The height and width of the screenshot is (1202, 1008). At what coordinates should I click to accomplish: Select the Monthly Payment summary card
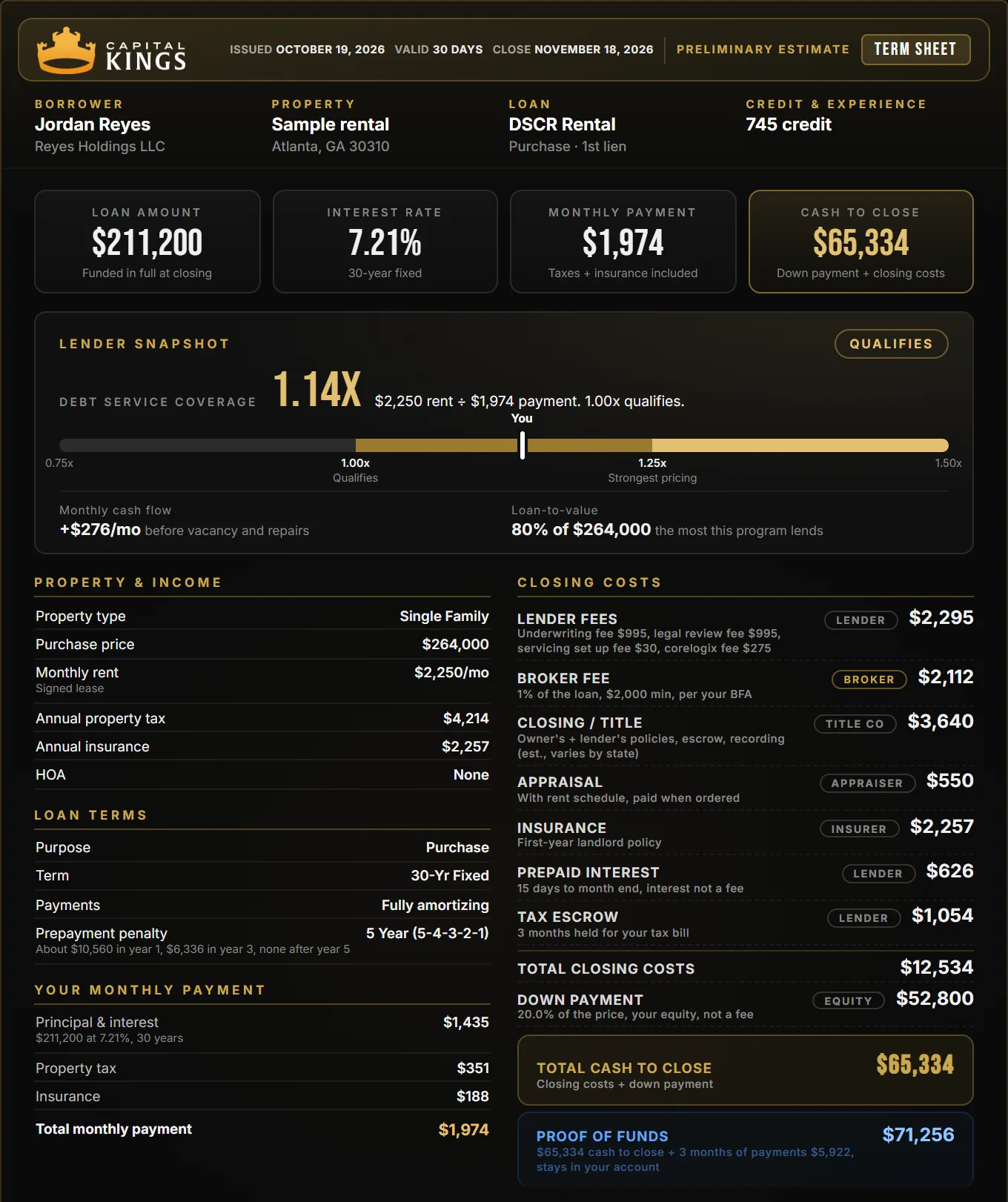click(623, 242)
